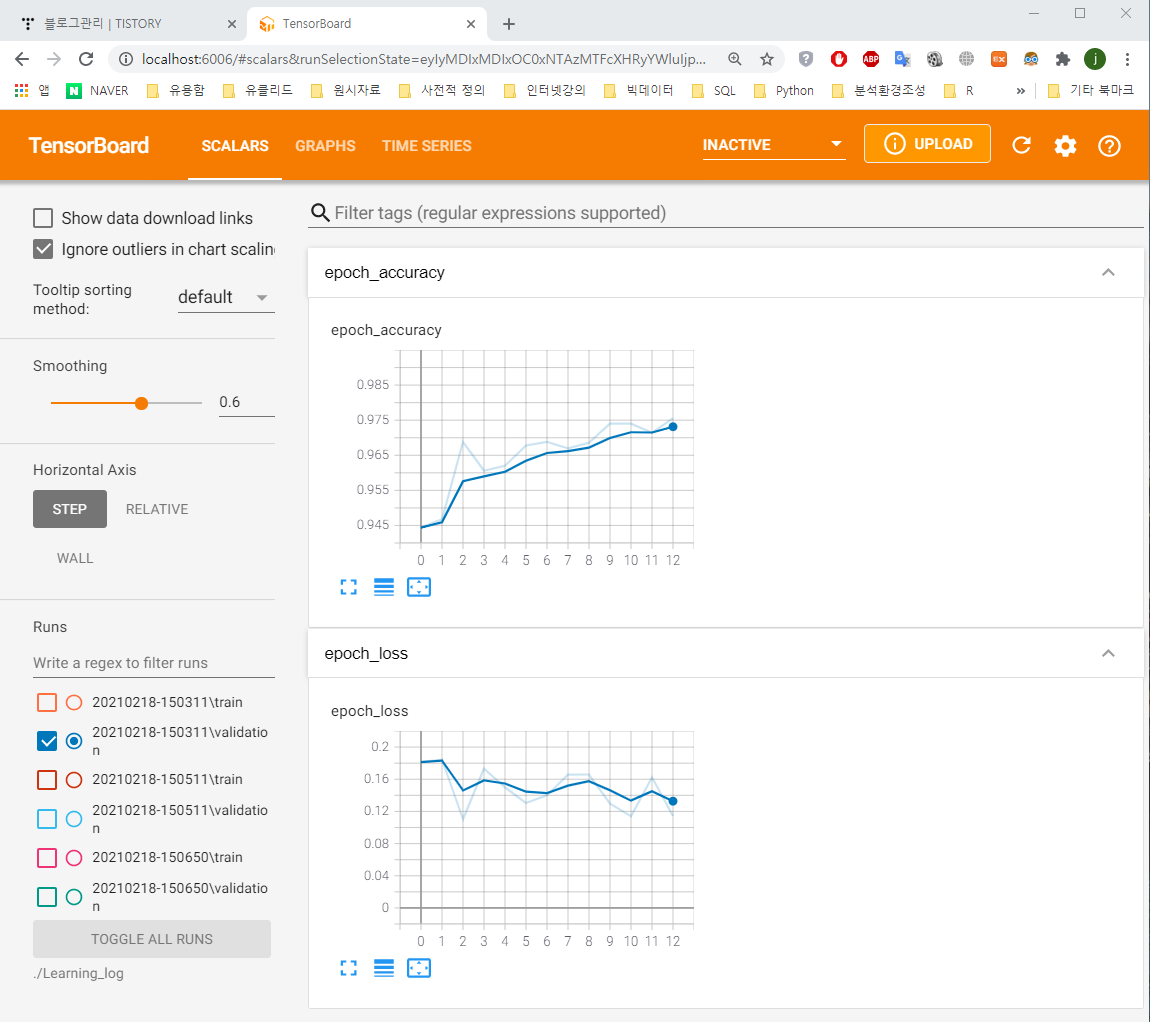Screen dimensions: 1150x1022
Task: Open Chrome three-dot menu
Action: pyautogui.click(x=1127, y=59)
